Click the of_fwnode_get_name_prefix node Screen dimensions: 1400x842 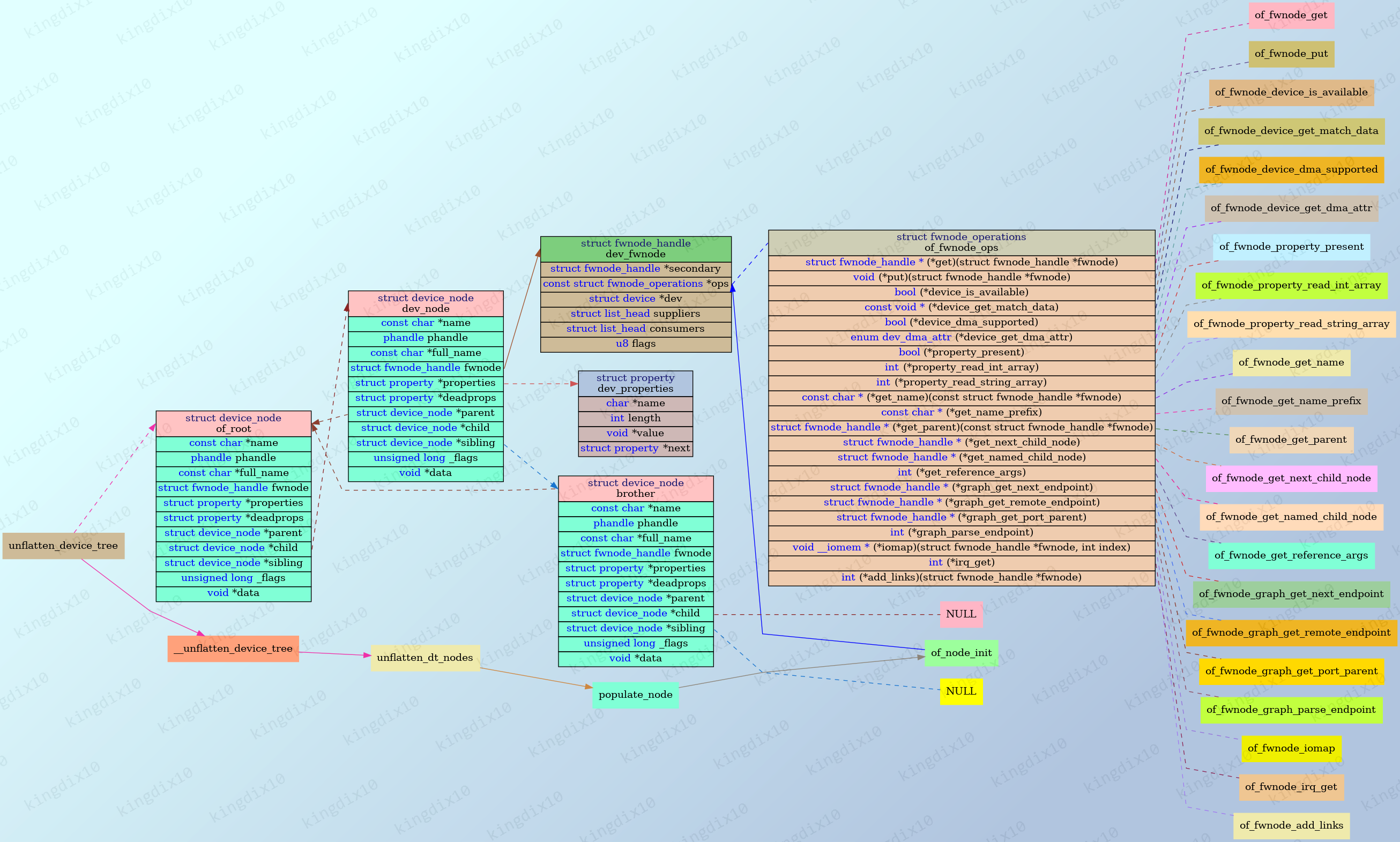(x=1291, y=401)
